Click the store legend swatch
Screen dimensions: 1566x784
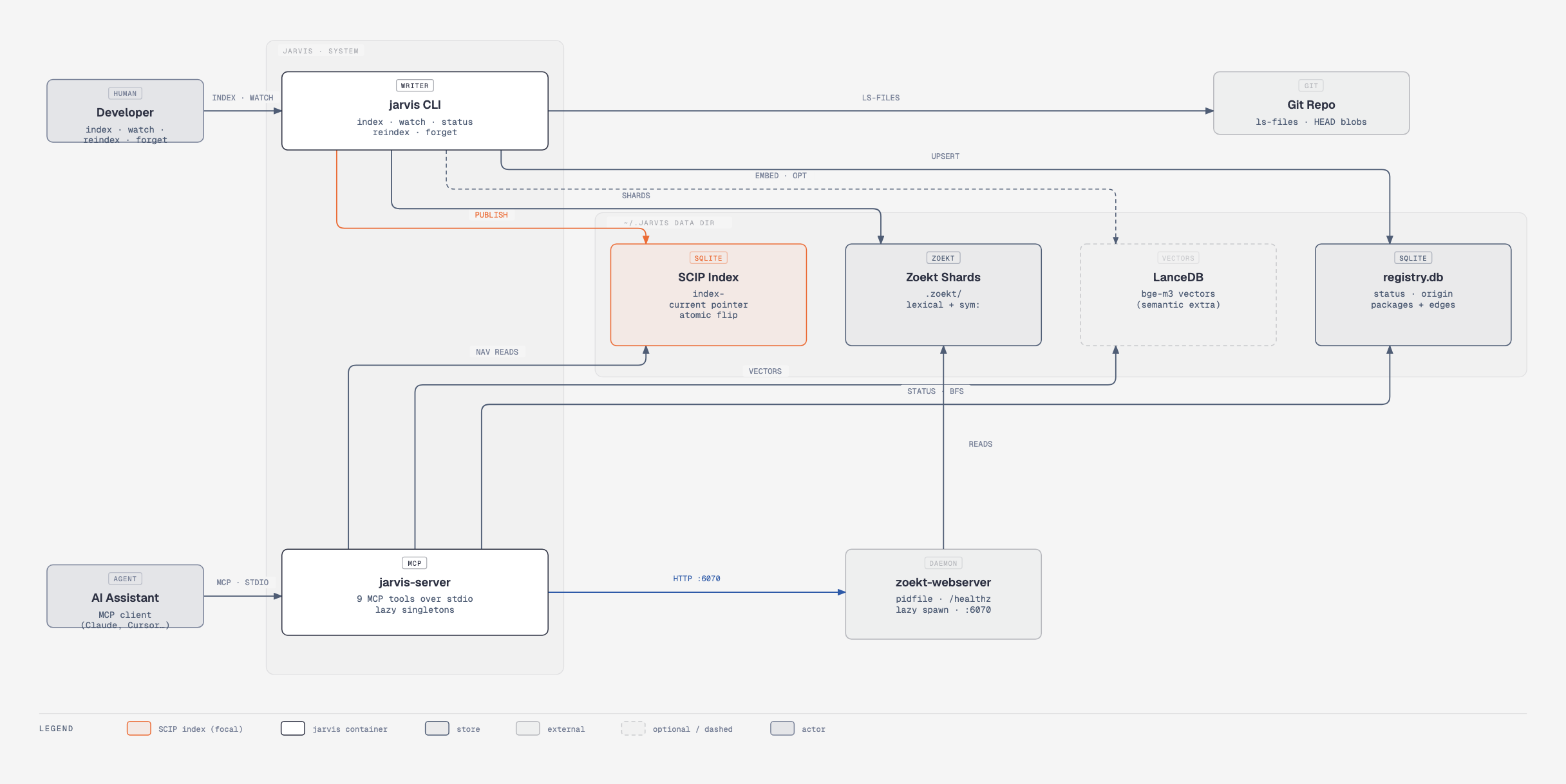click(437, 729)
